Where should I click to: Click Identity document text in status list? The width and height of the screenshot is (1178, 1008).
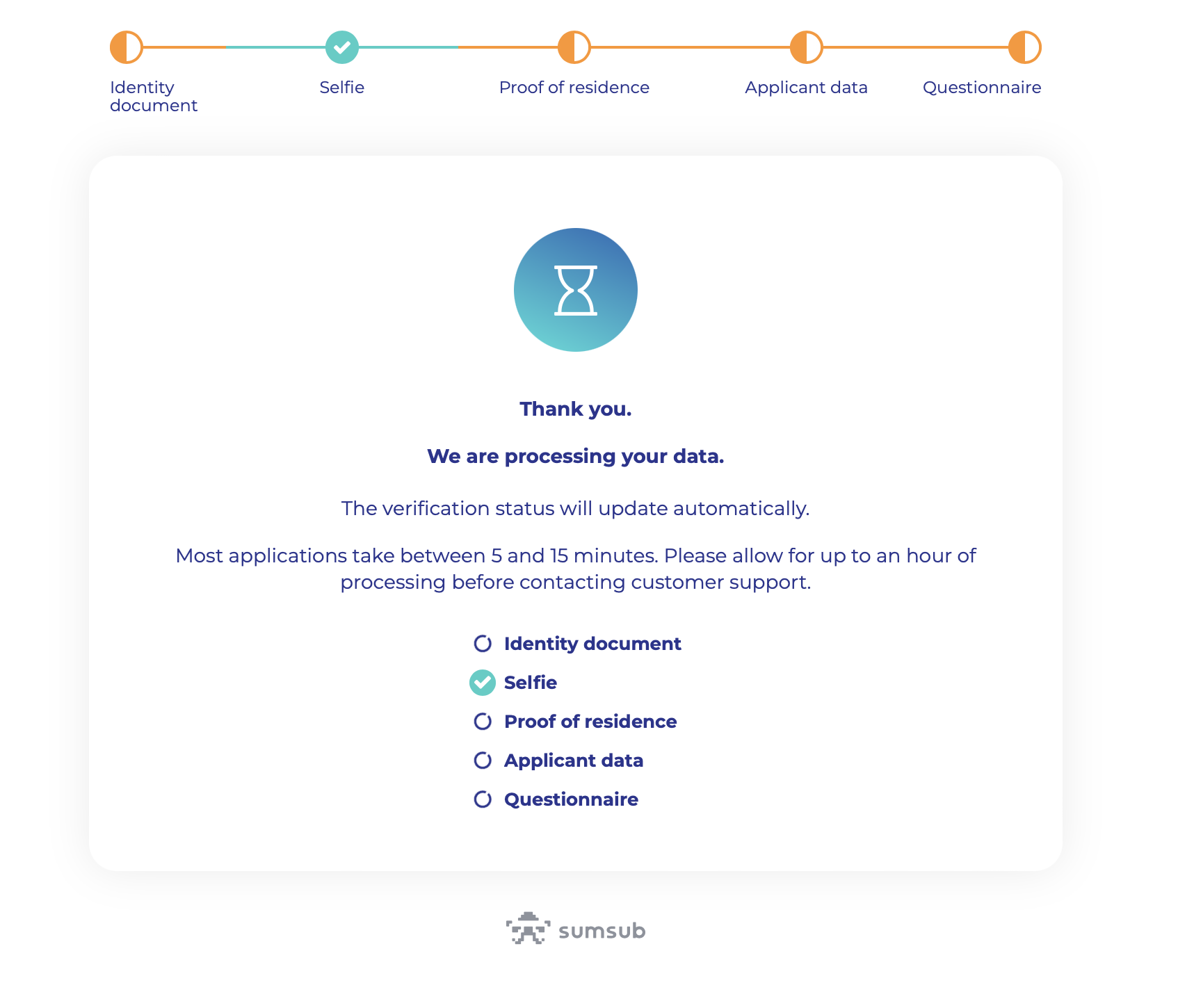tap(592, 644)
